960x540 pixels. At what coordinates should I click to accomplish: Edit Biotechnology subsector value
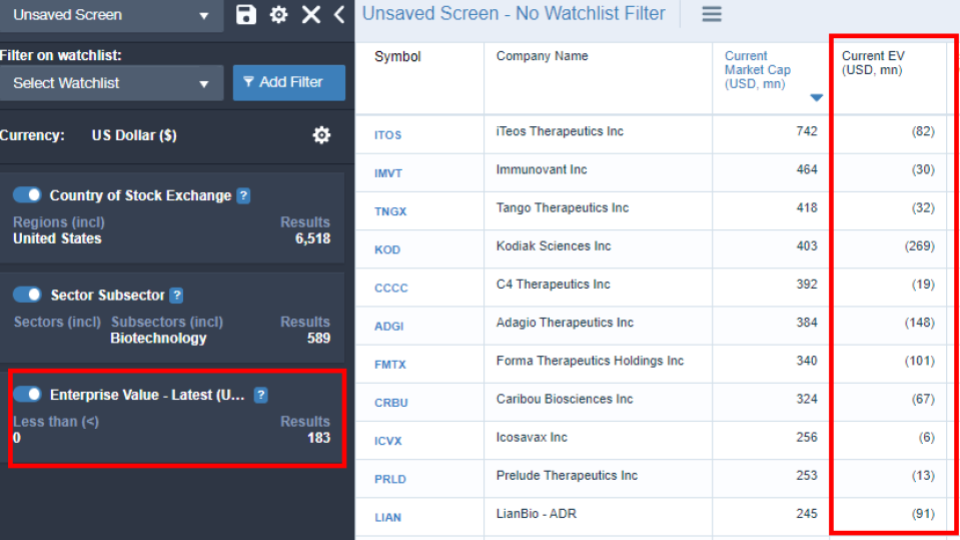(158, 339)
